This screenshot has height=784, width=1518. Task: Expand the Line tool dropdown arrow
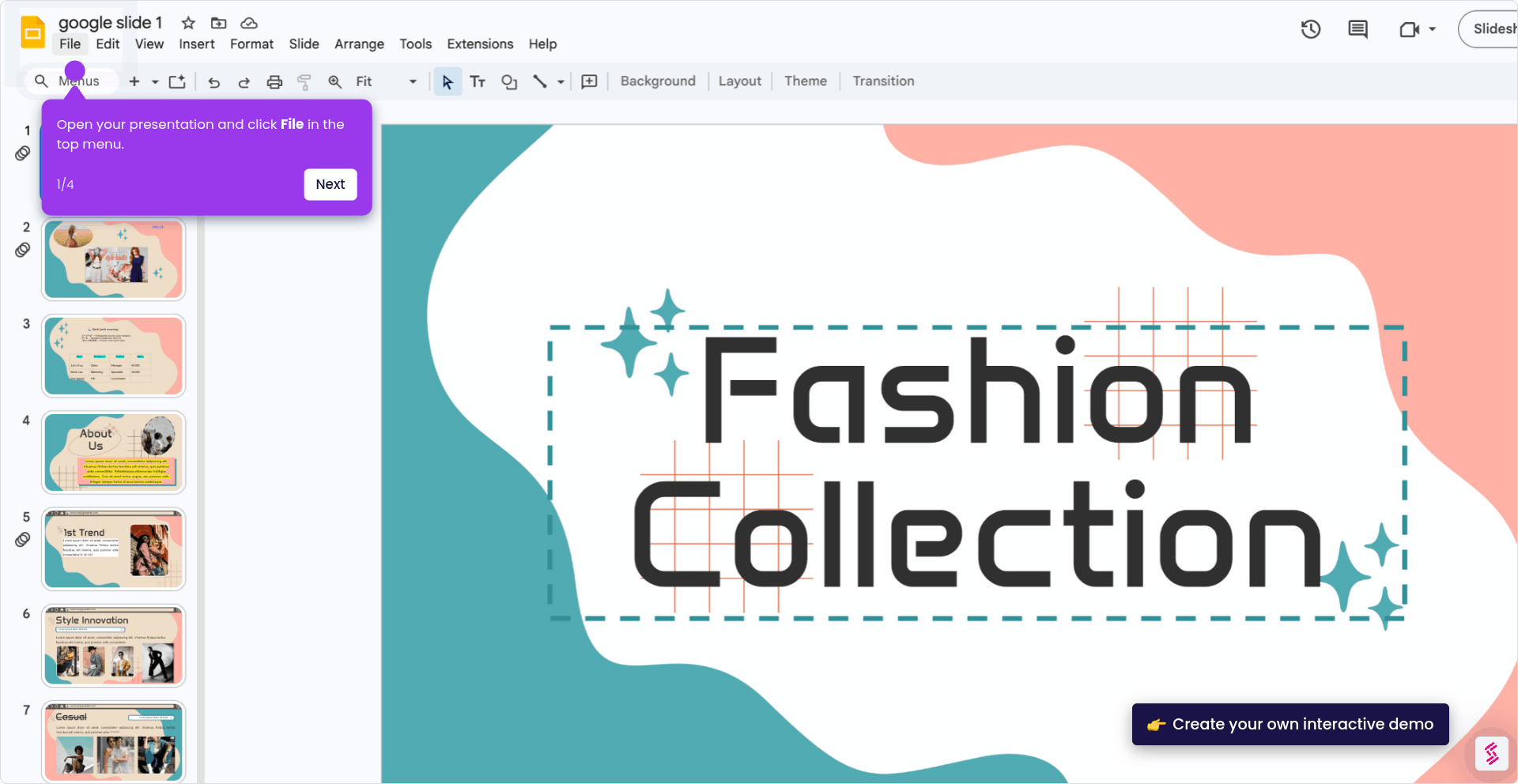[x=561, y=81]
